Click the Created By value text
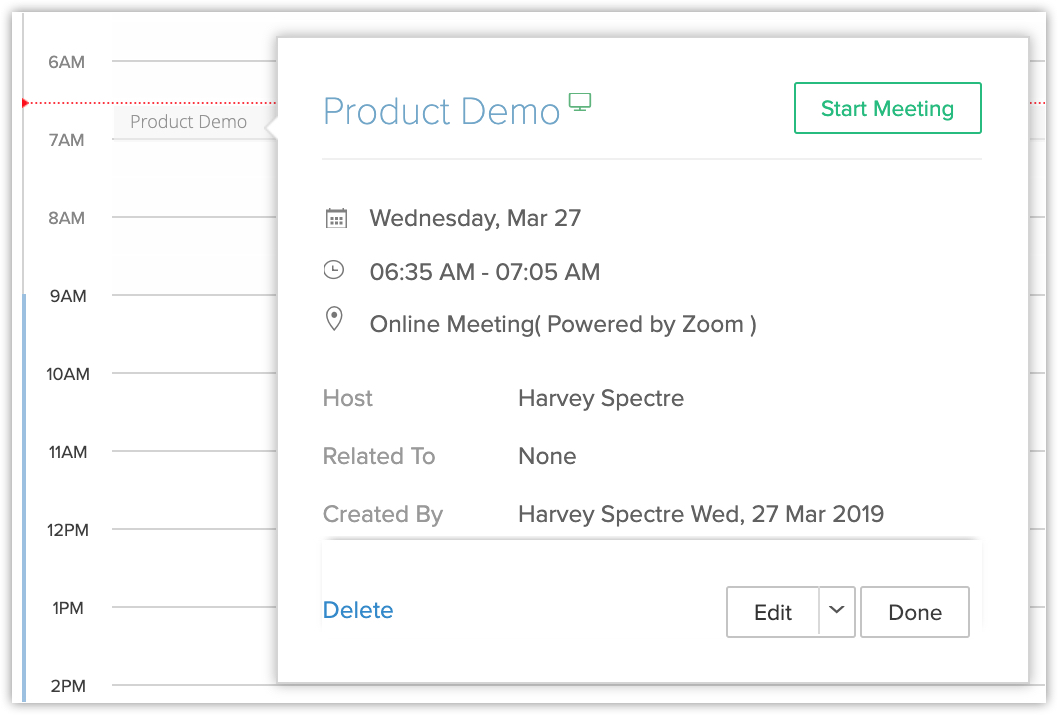Screen dimensions: 1058x715 [x=700, y=515]
